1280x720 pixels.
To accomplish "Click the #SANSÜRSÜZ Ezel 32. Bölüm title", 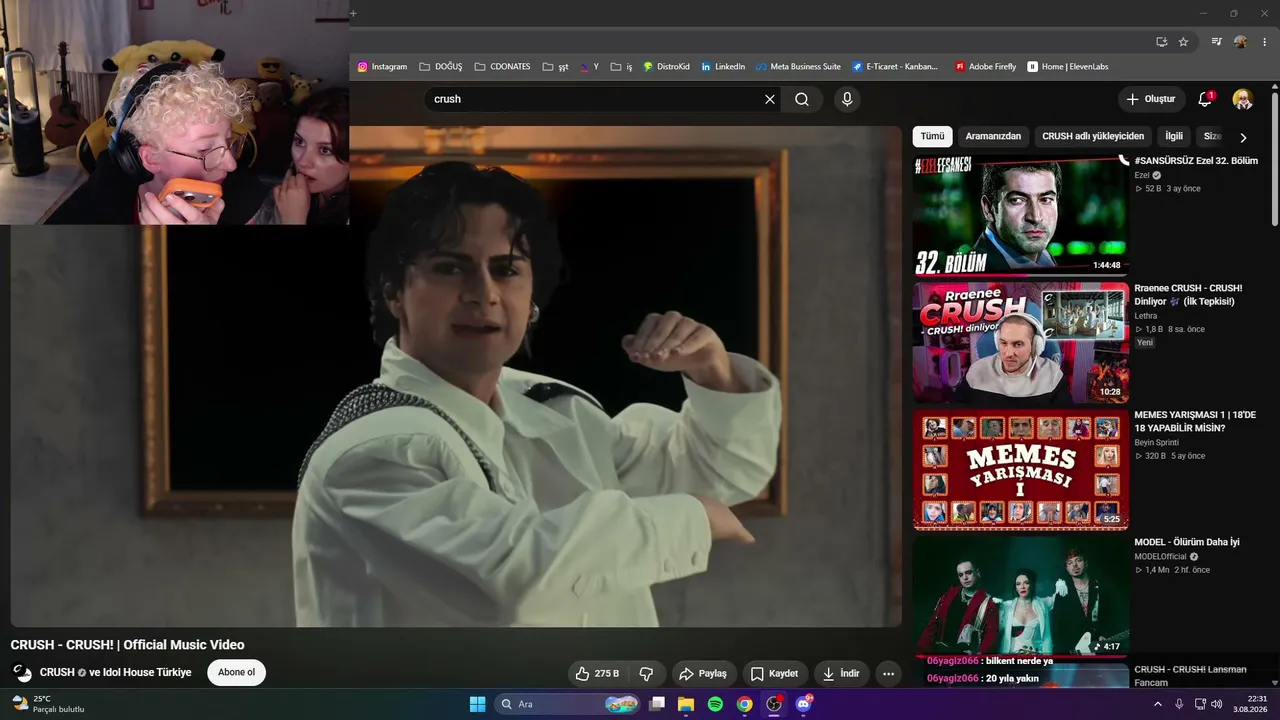I will pos(1196,161).
